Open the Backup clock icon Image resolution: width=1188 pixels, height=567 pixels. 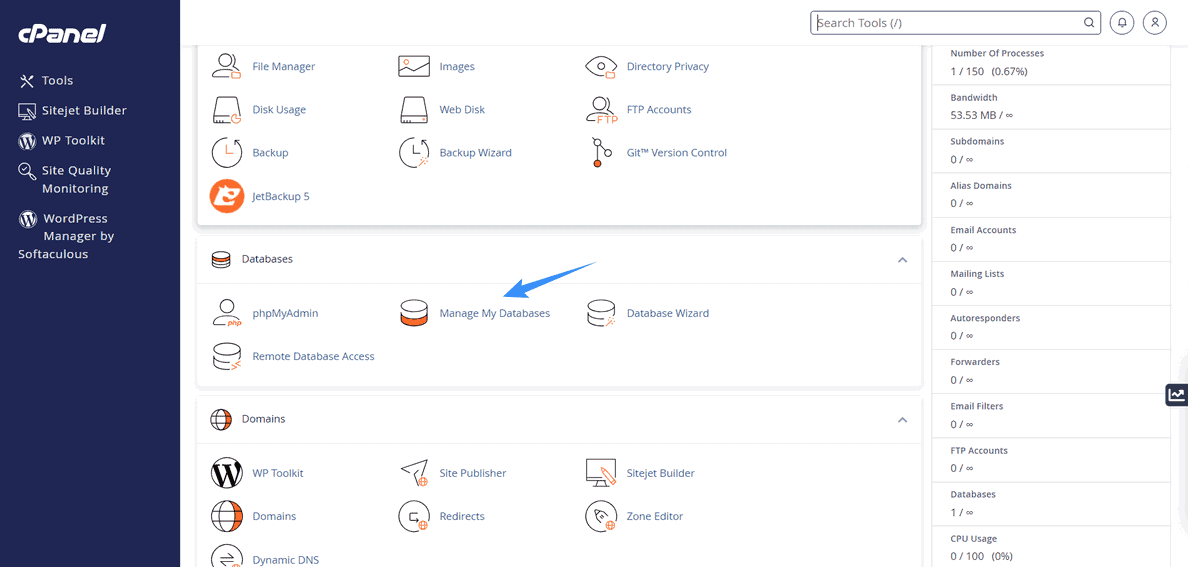(x=227, y=152)
